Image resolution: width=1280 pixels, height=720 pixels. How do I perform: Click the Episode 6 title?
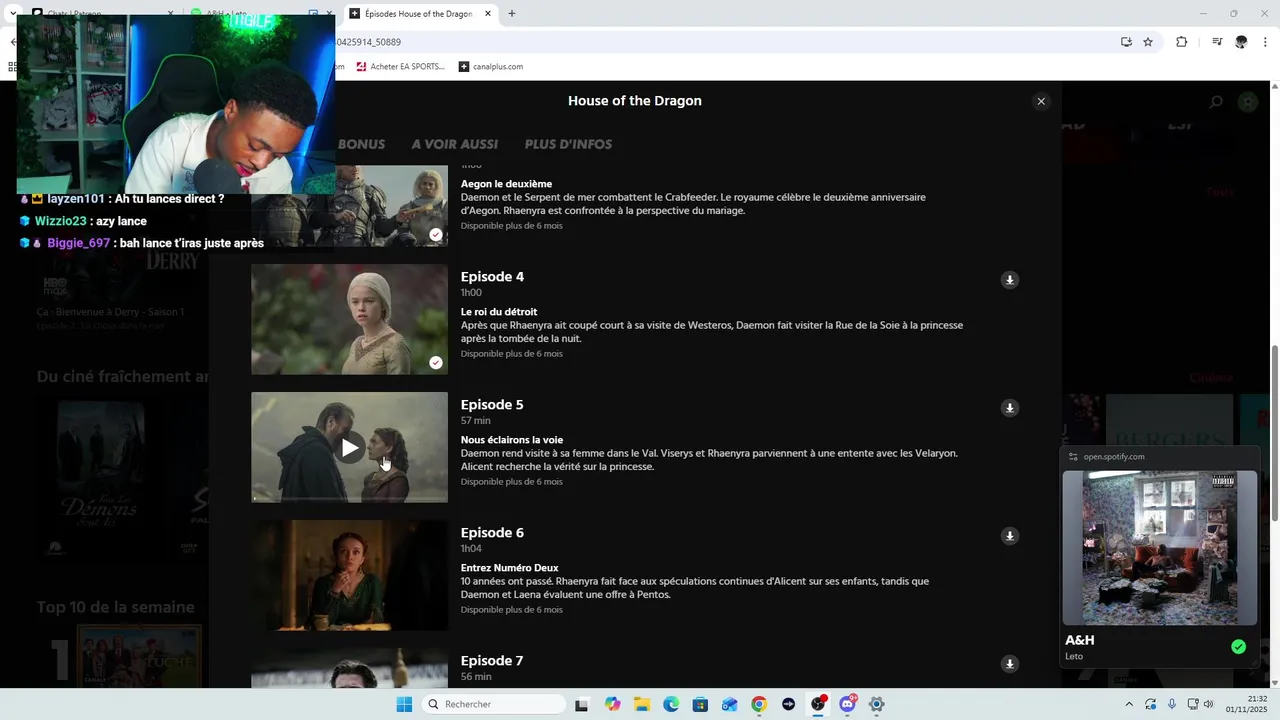pyautogui.click(x=492, y=533)
